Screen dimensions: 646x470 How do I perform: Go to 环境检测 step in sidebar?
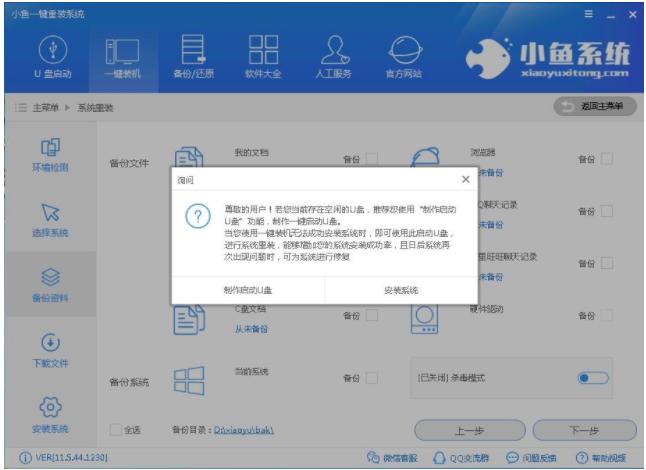point(50,155)
